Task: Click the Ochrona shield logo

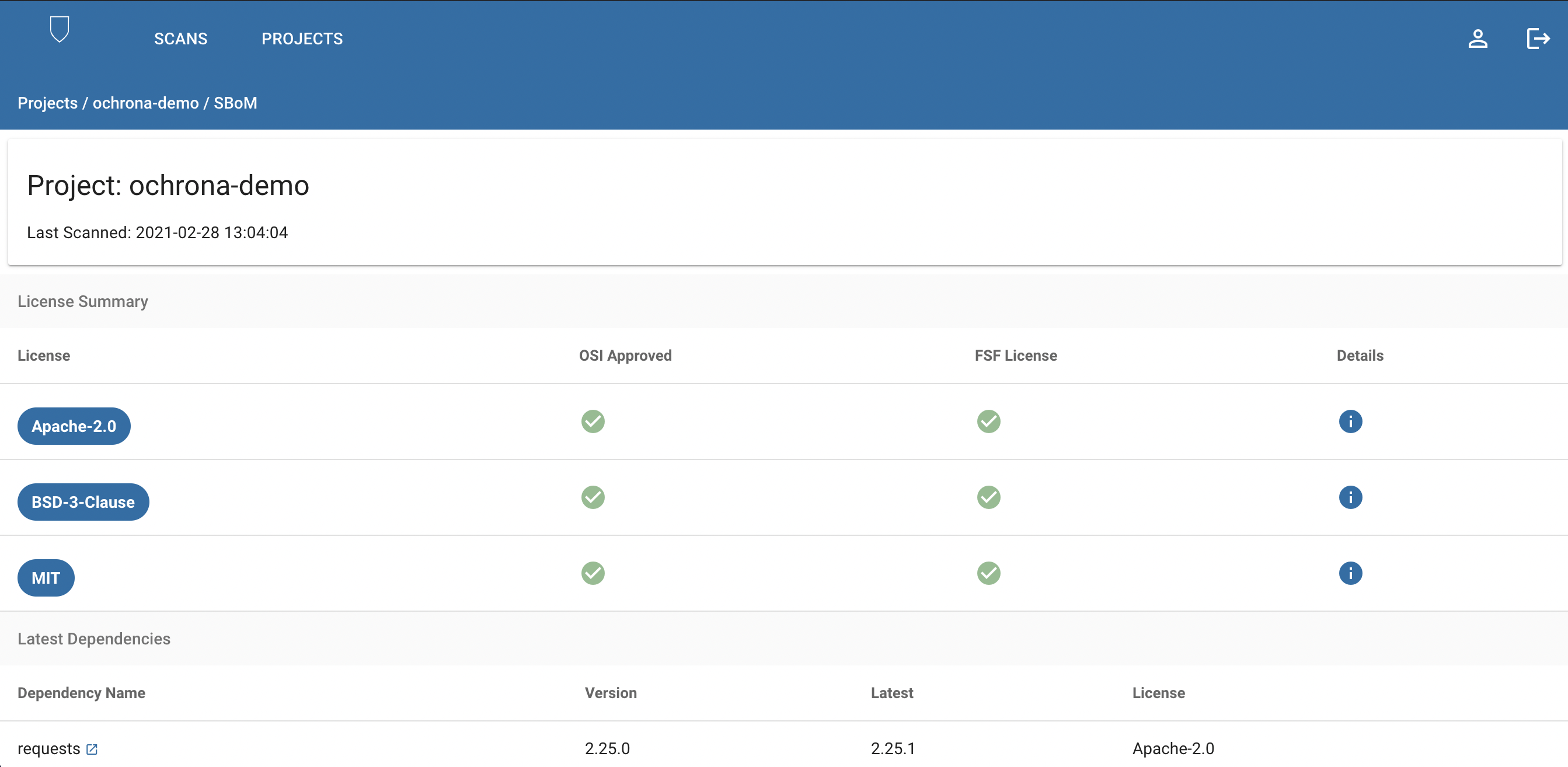Action: tap(59, 29)
